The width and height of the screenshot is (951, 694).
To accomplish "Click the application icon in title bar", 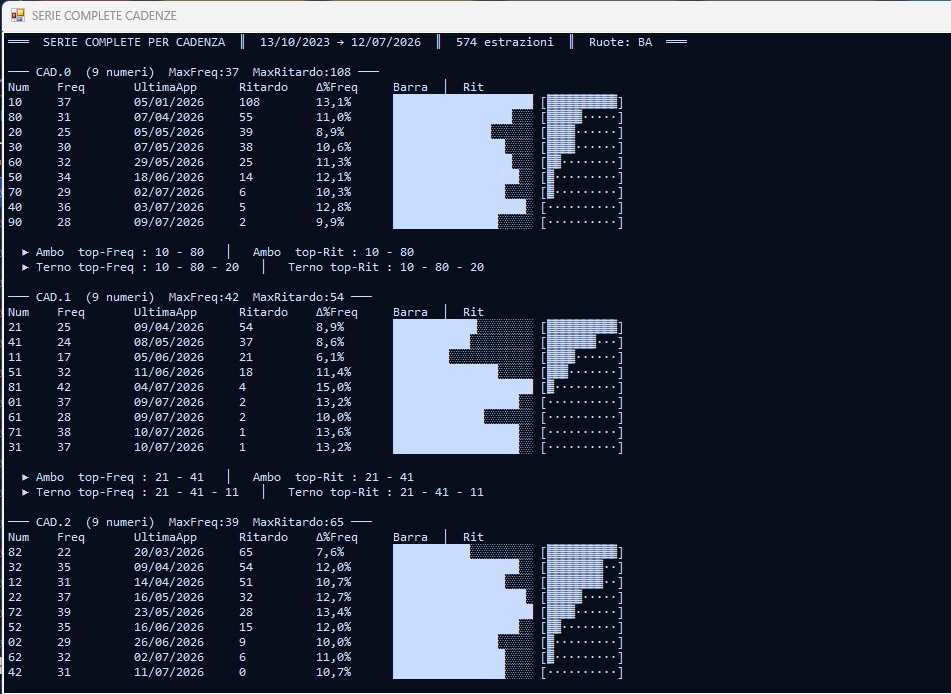I will pyautogui.click(x=18, y=15).
